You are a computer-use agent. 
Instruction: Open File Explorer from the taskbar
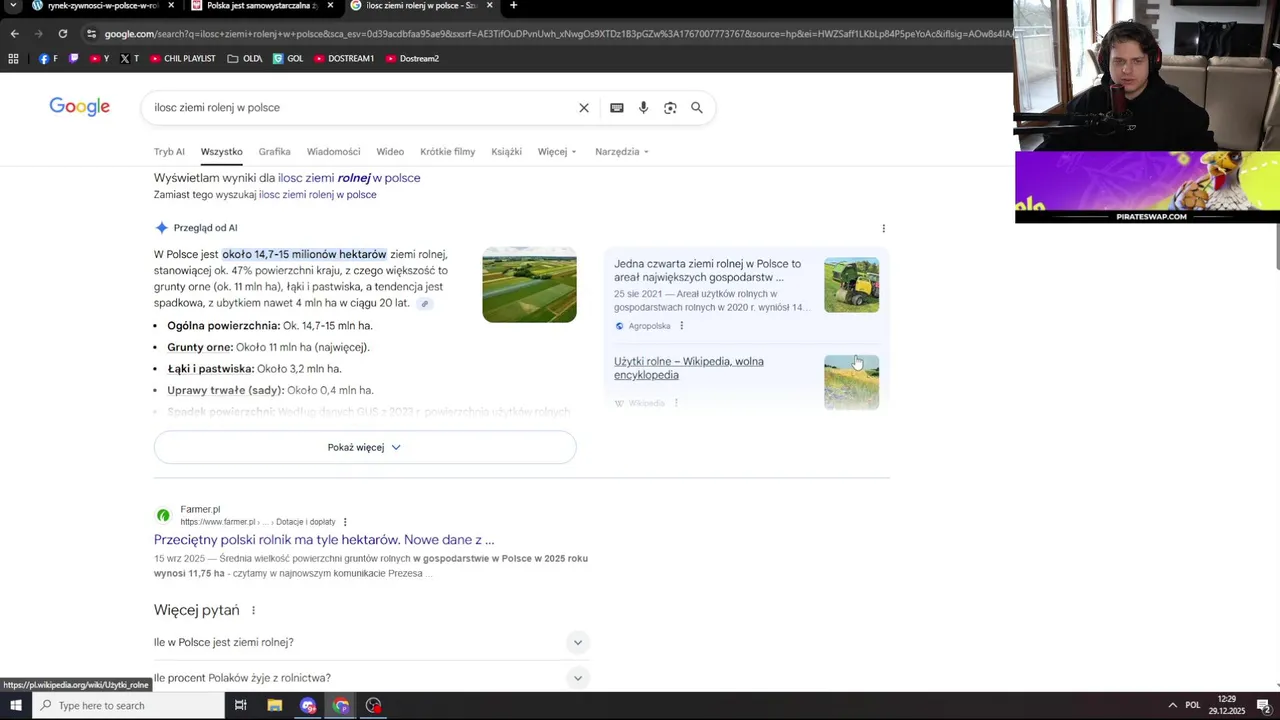(274, 706)
